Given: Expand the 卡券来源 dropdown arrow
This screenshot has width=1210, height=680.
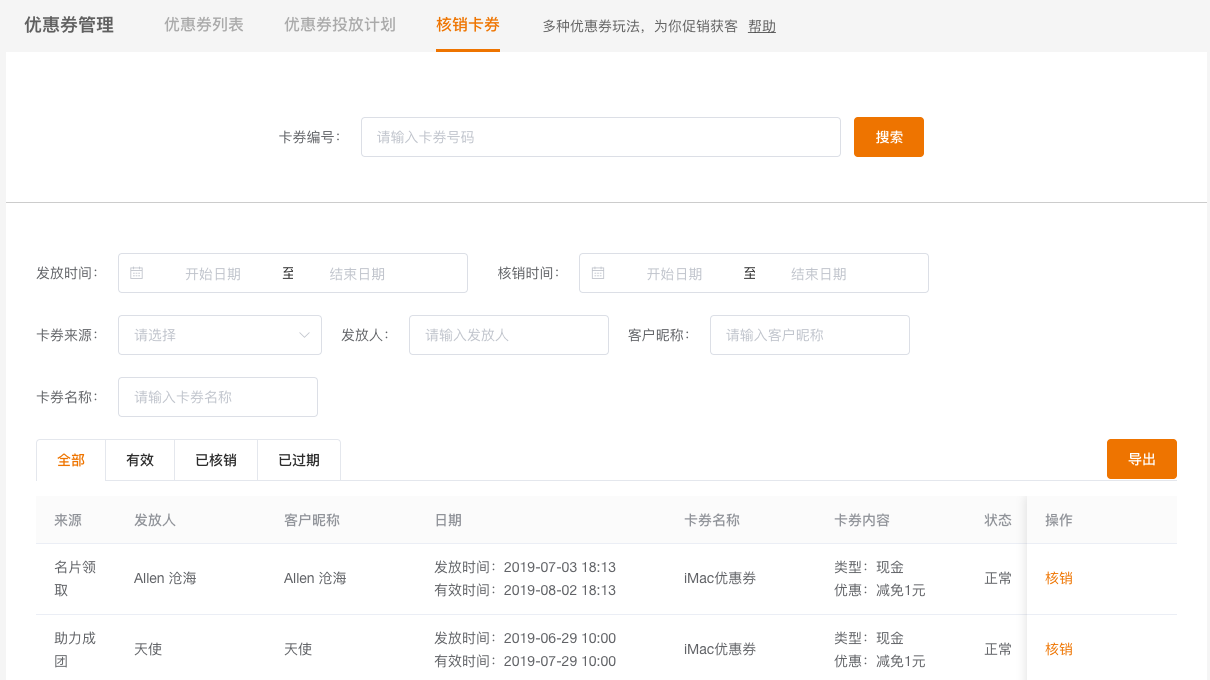Looking at the screenshot, I should coord(305,335).
